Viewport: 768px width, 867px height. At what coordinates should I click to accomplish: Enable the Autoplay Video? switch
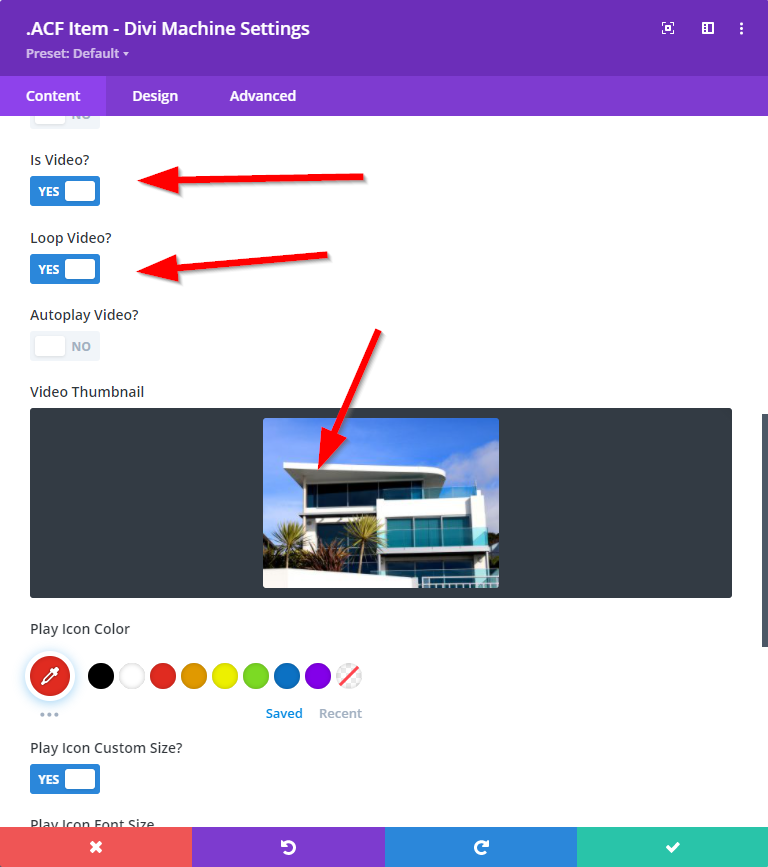(x=65, y=346)
